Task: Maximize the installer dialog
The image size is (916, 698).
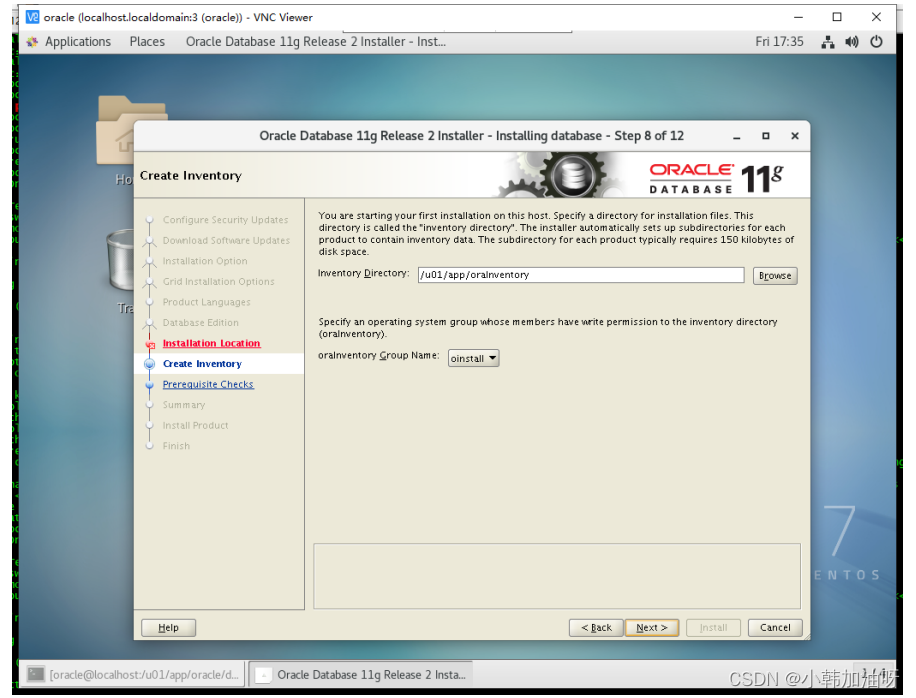Action: 766,136
